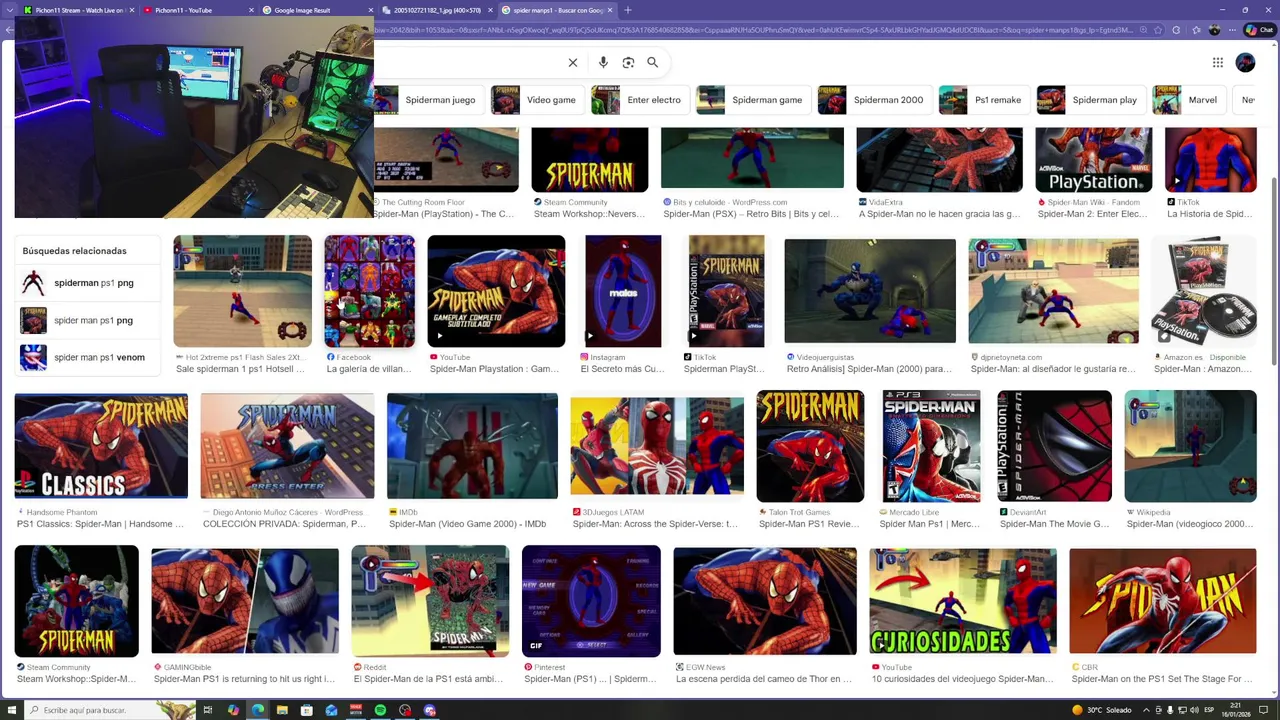Screen dimensions: 1280x720
Task: Filter results by 'Spiderman play' chip
Action: pyautogui.click(x=1091, y=100)
